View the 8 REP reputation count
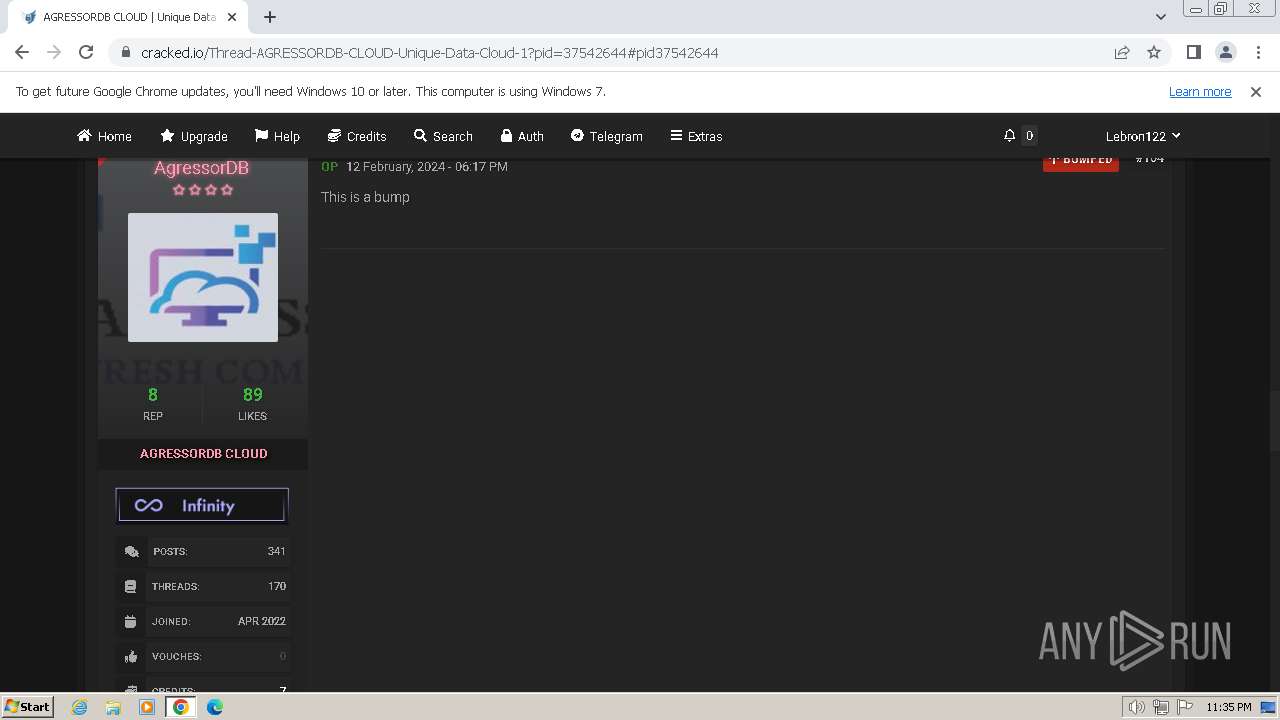Viewport: 1280px width, 720px height. (x=153, y=403)
